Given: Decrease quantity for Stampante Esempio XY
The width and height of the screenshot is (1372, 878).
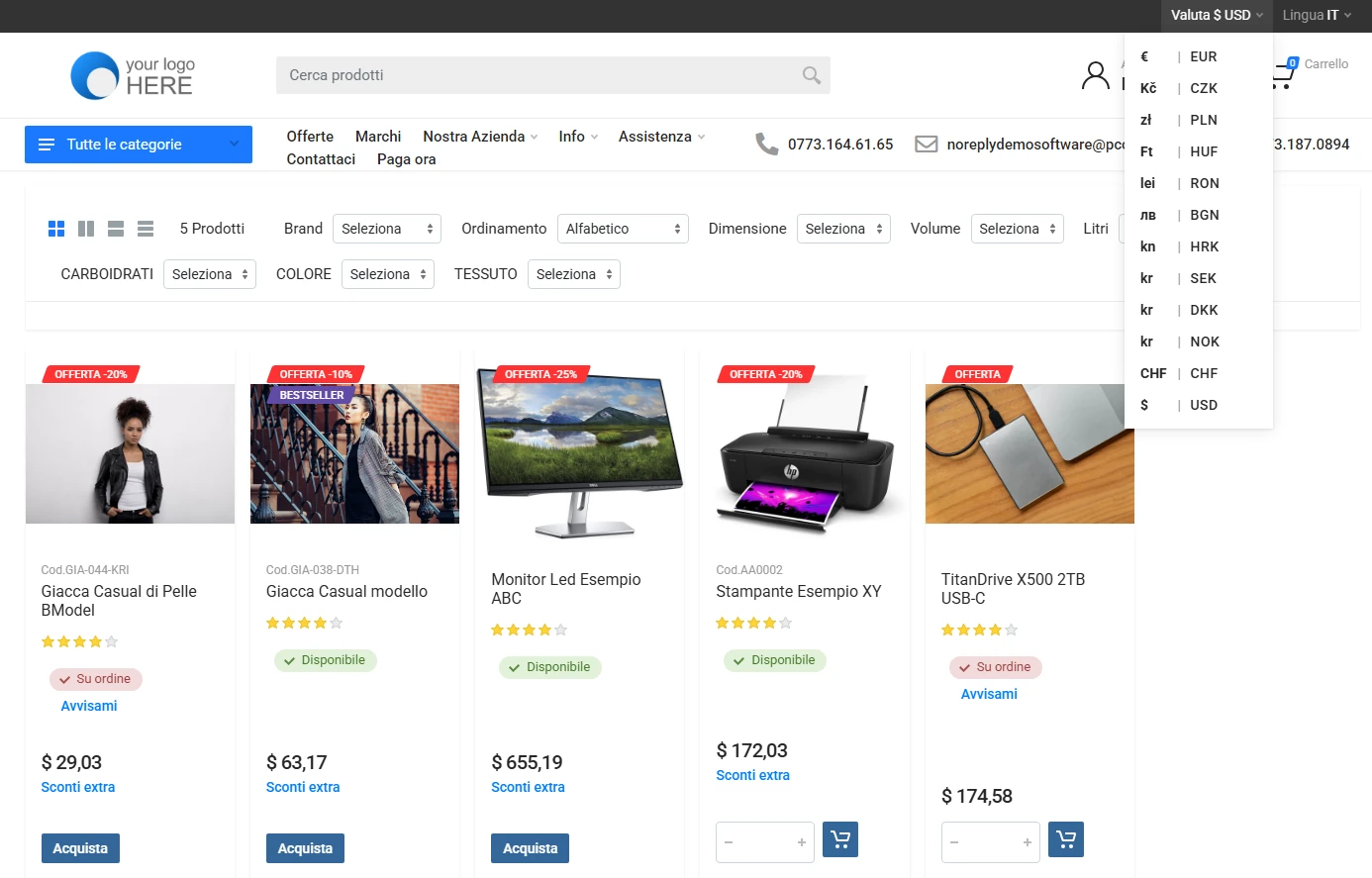Looking at the screenshot, I should coord(729,842).
